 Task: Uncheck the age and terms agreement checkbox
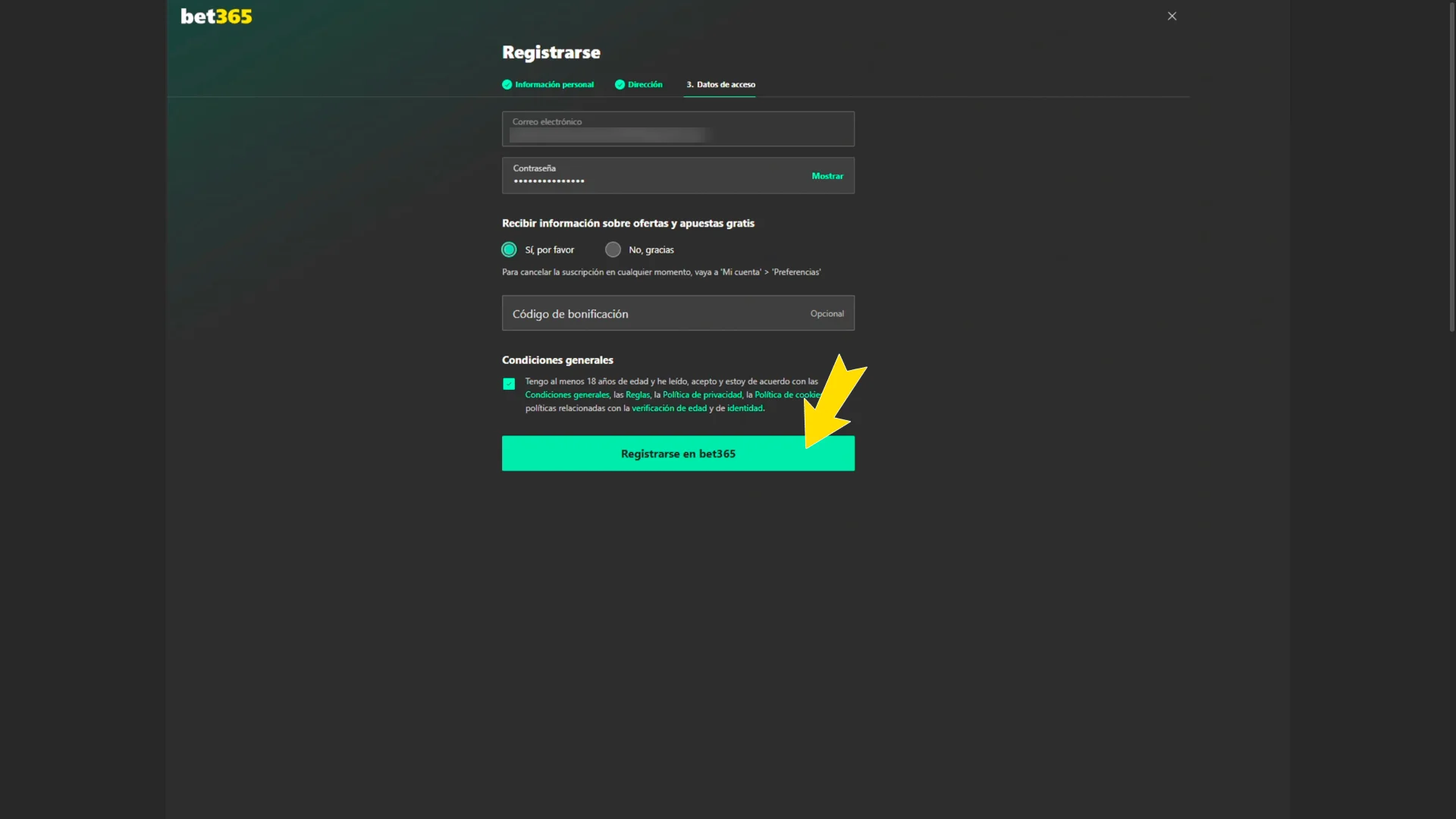[509, 384]
